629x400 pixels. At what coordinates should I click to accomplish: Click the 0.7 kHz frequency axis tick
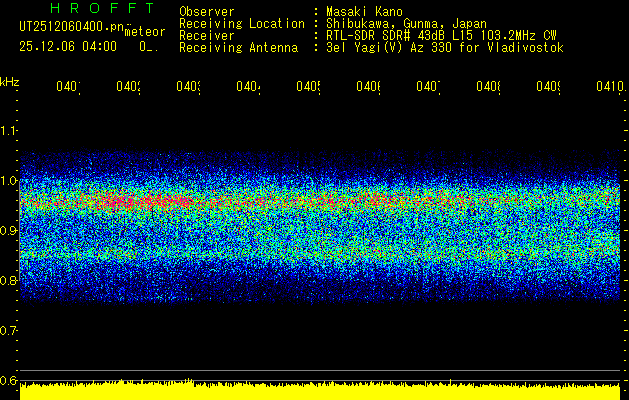(x=9, y=331)
